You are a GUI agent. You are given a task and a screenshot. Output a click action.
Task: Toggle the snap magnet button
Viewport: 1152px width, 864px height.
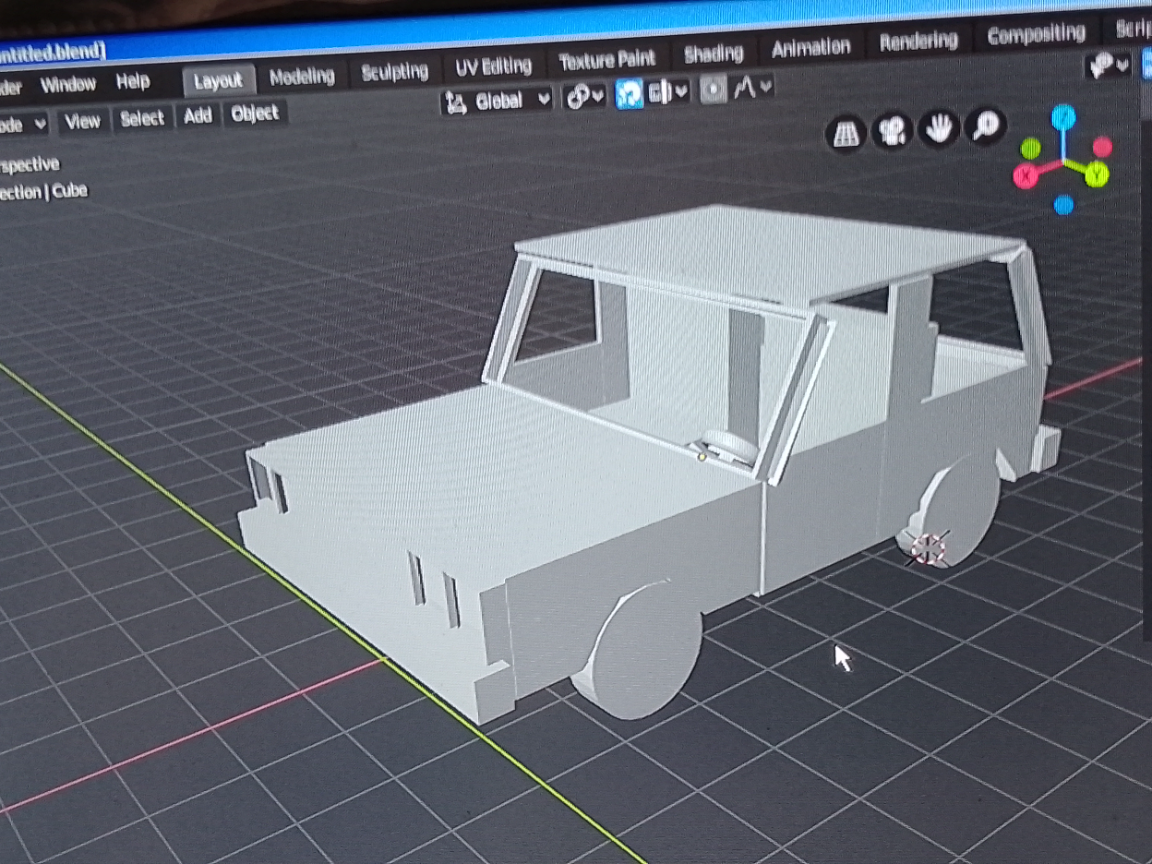pyautogui.click(x=629, y=93)
